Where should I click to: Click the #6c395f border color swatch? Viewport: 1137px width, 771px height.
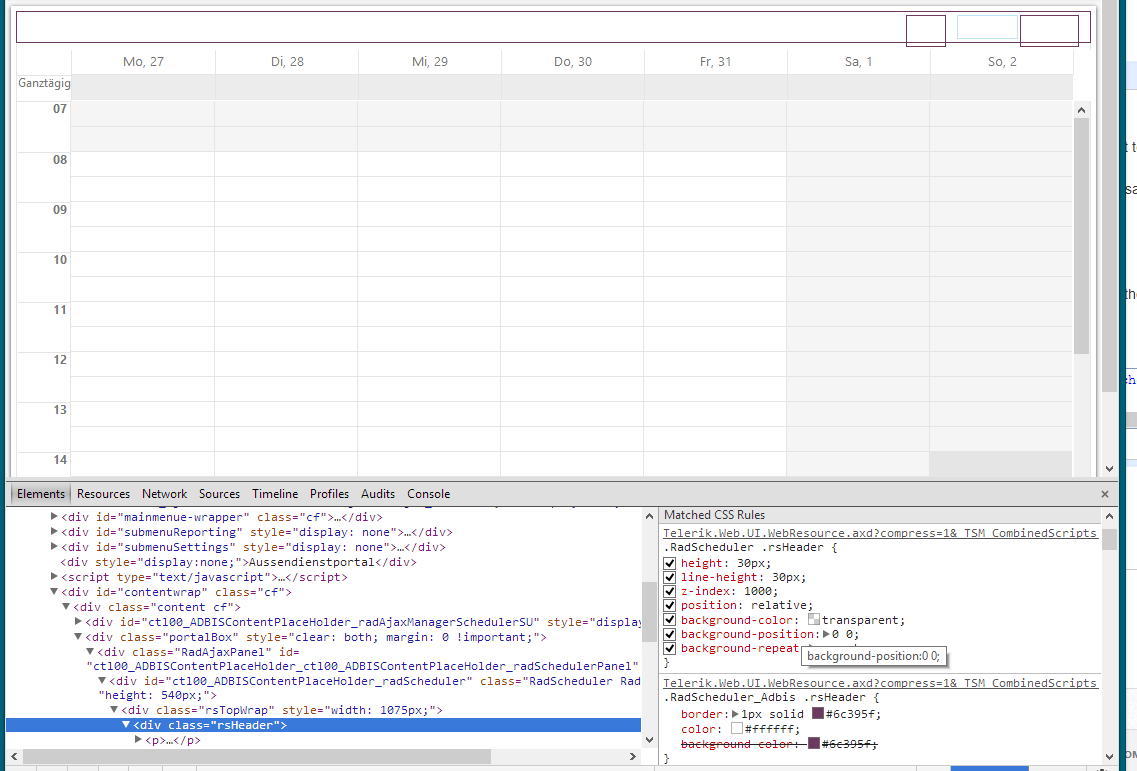point(818,714)
